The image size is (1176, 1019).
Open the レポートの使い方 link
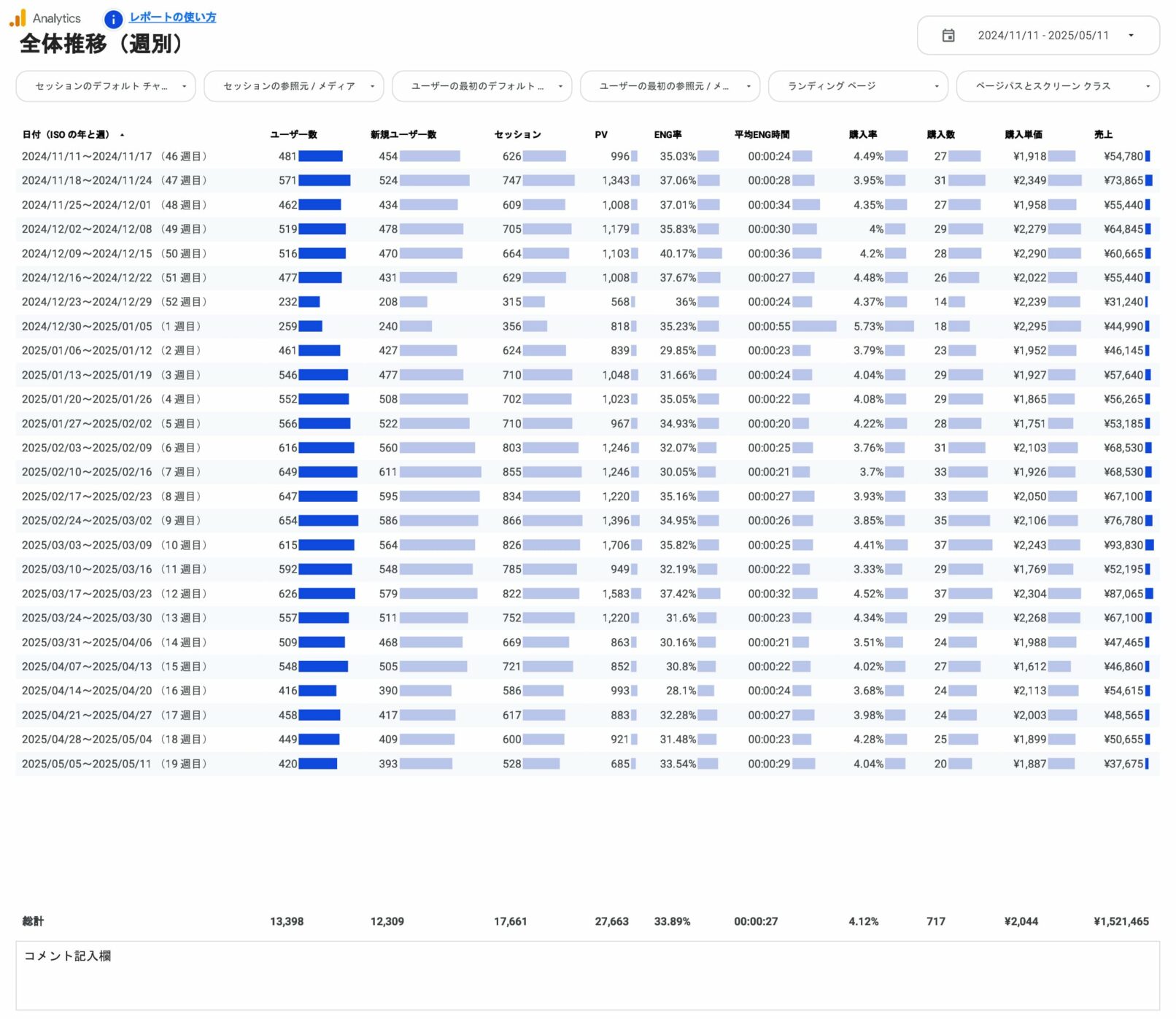point(172,18)
